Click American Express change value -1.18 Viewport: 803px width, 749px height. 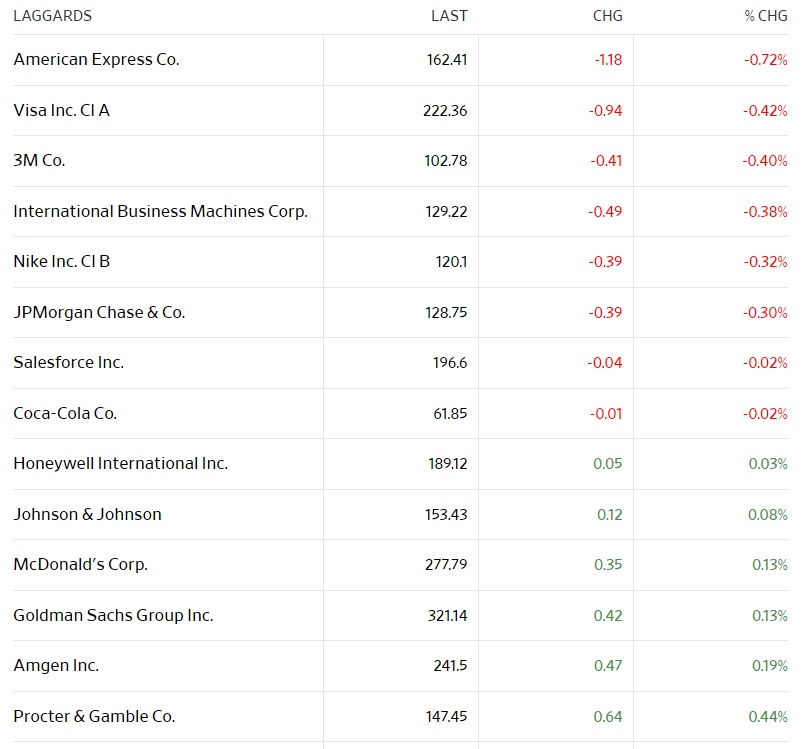[608, 60]
